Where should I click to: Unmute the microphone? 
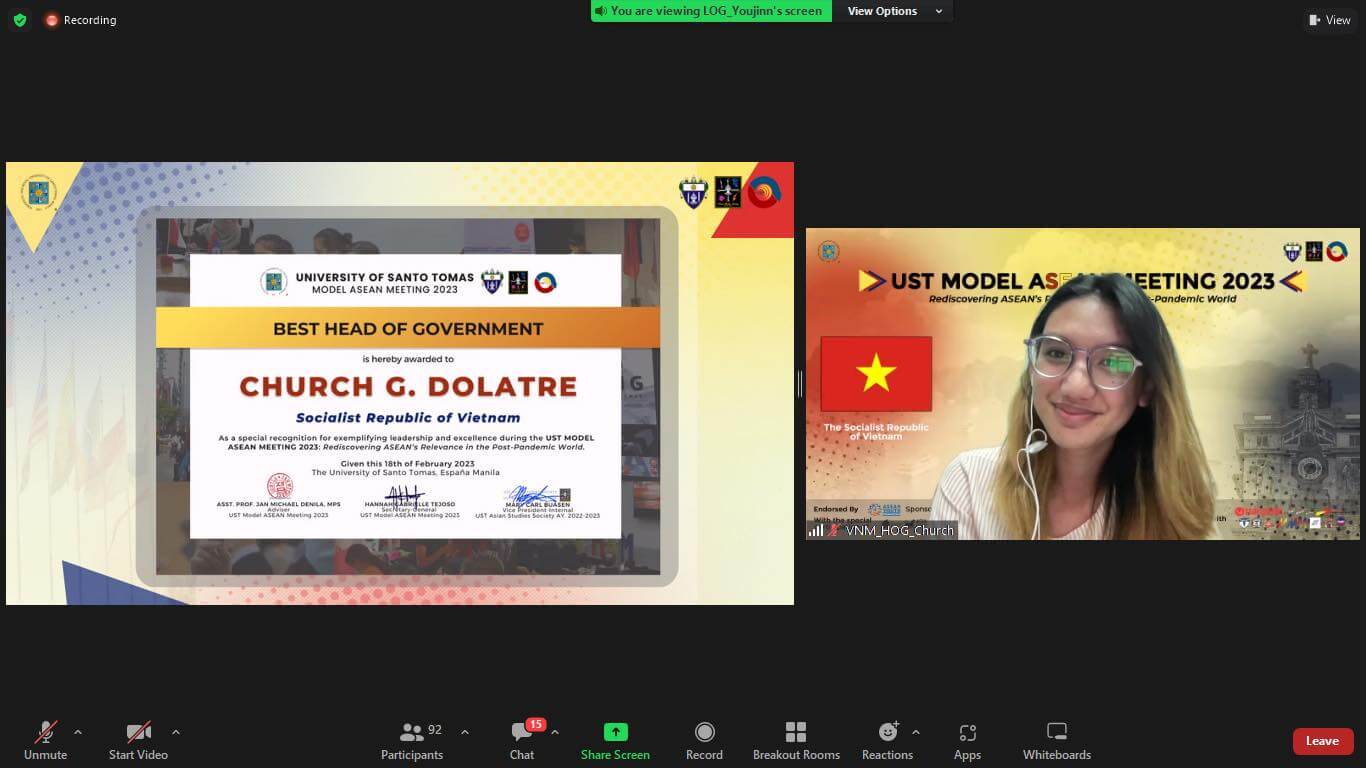[x=45, y=741]
